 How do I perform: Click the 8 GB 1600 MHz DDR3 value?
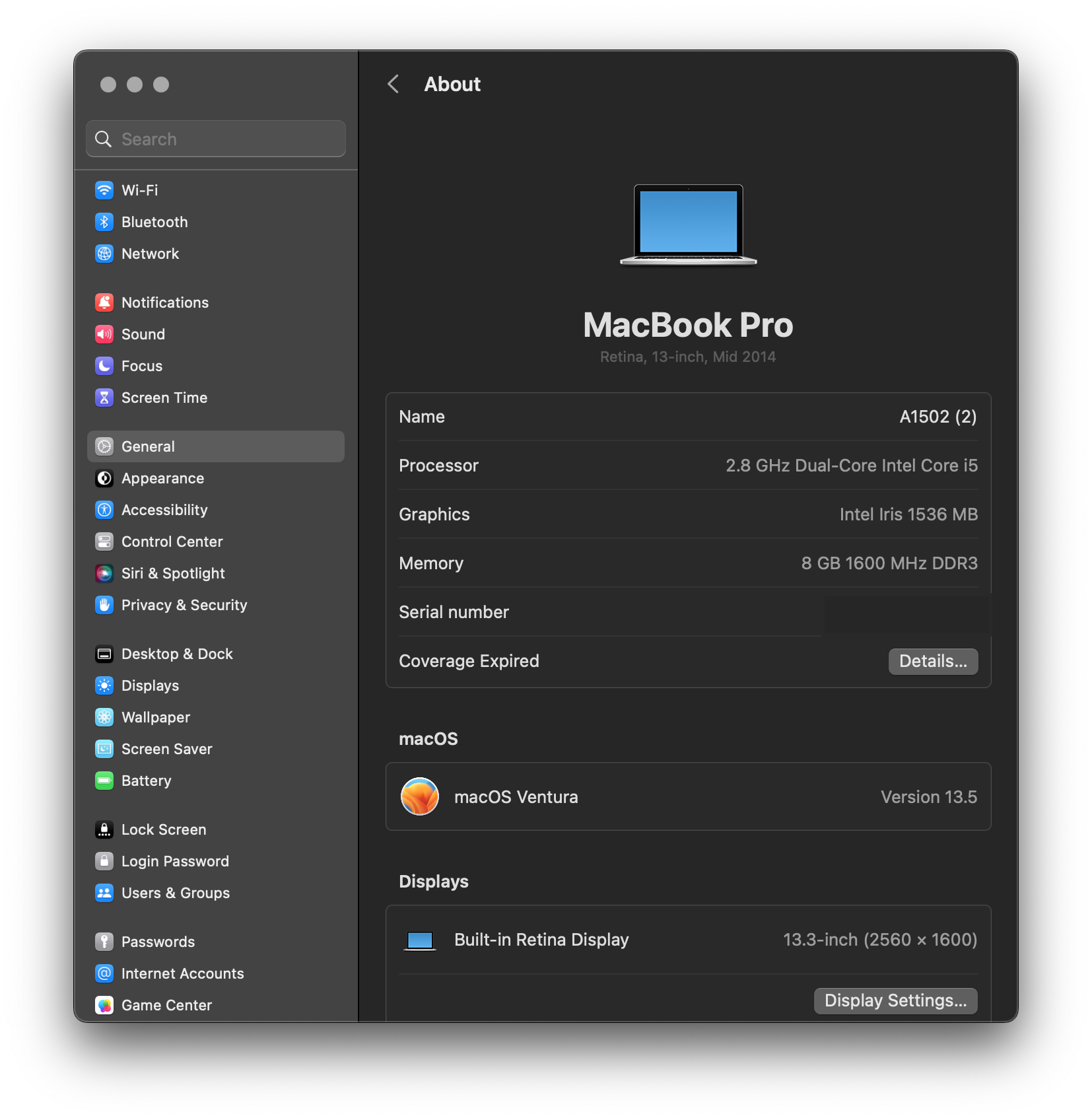pos(889,563)
